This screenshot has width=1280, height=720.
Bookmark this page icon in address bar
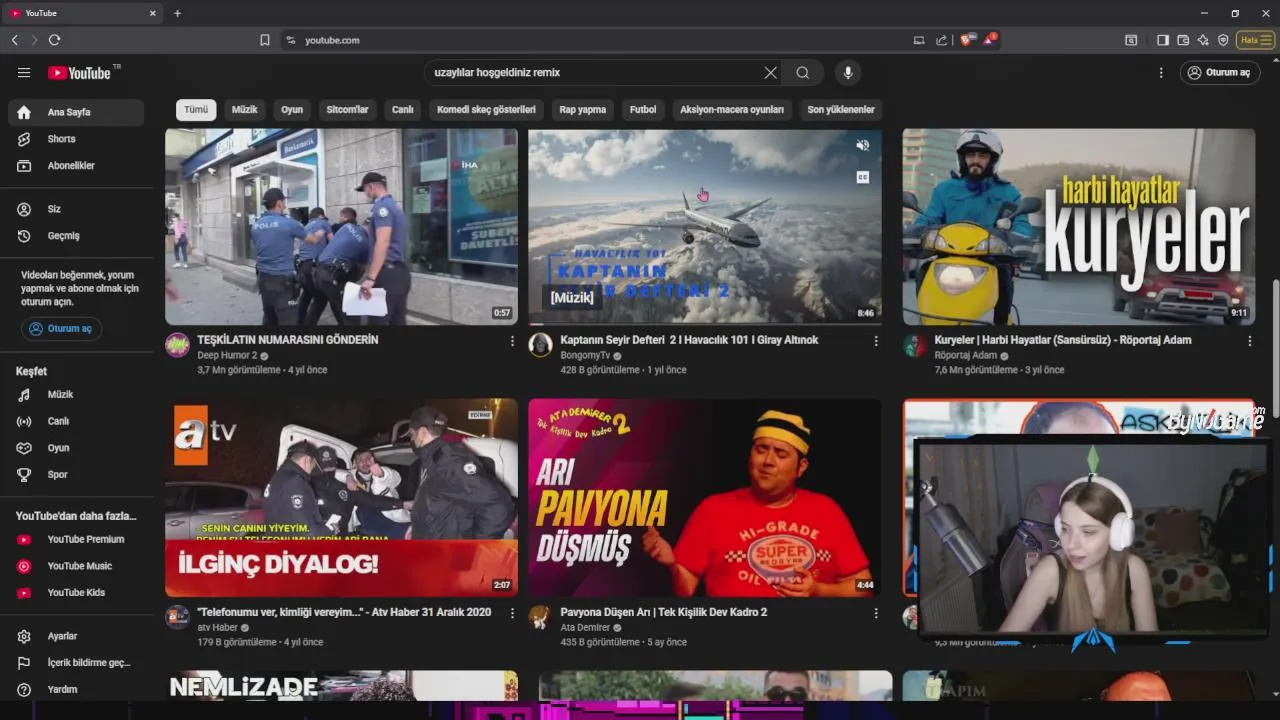(265, 40)
